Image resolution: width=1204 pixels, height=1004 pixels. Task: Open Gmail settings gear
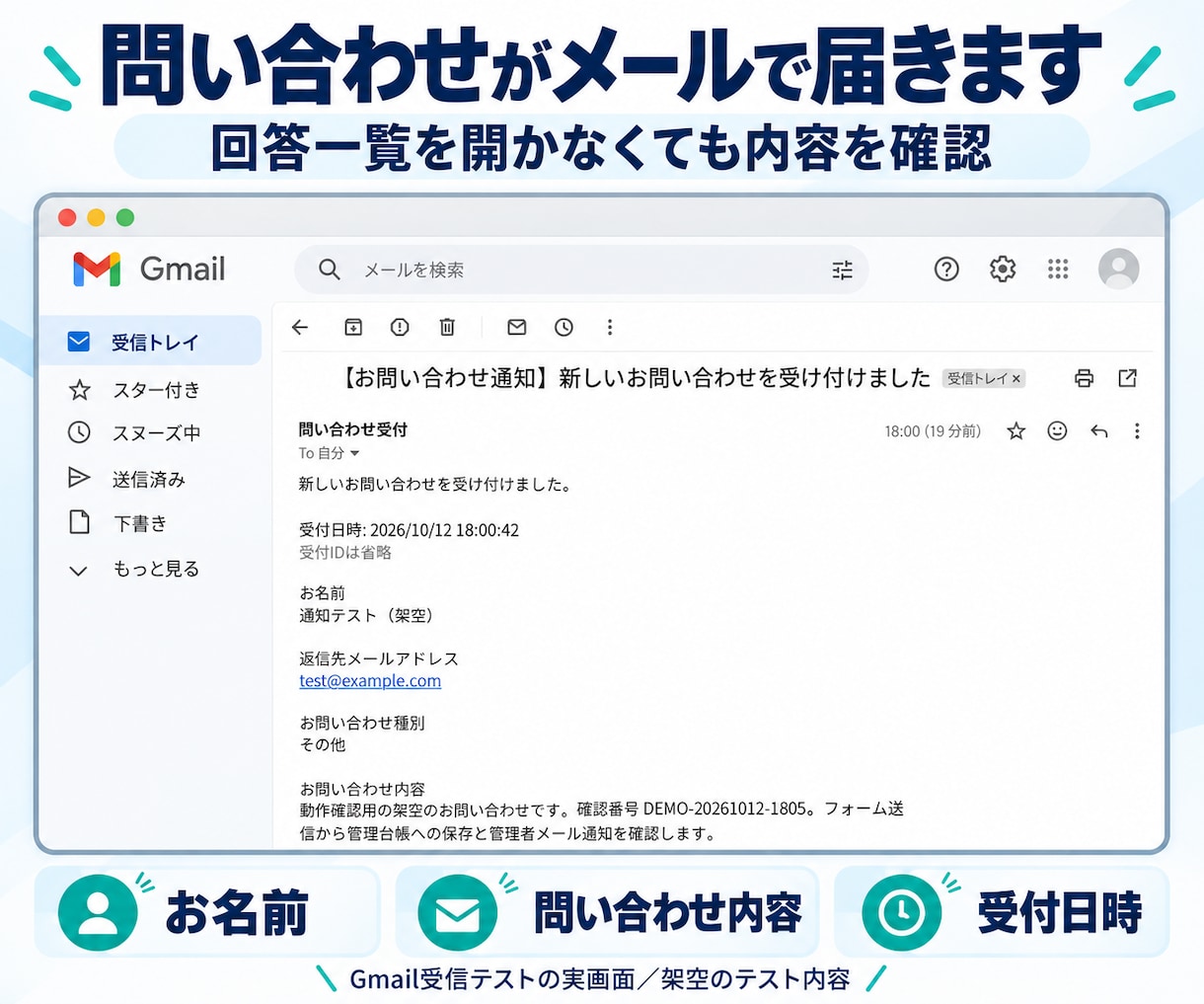[1003, 269]
